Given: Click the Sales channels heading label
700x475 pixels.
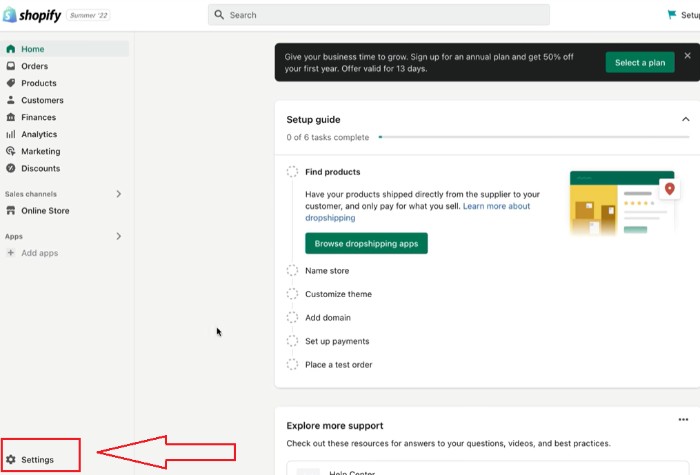Looking at the screenshot, I should pos(31,194).
